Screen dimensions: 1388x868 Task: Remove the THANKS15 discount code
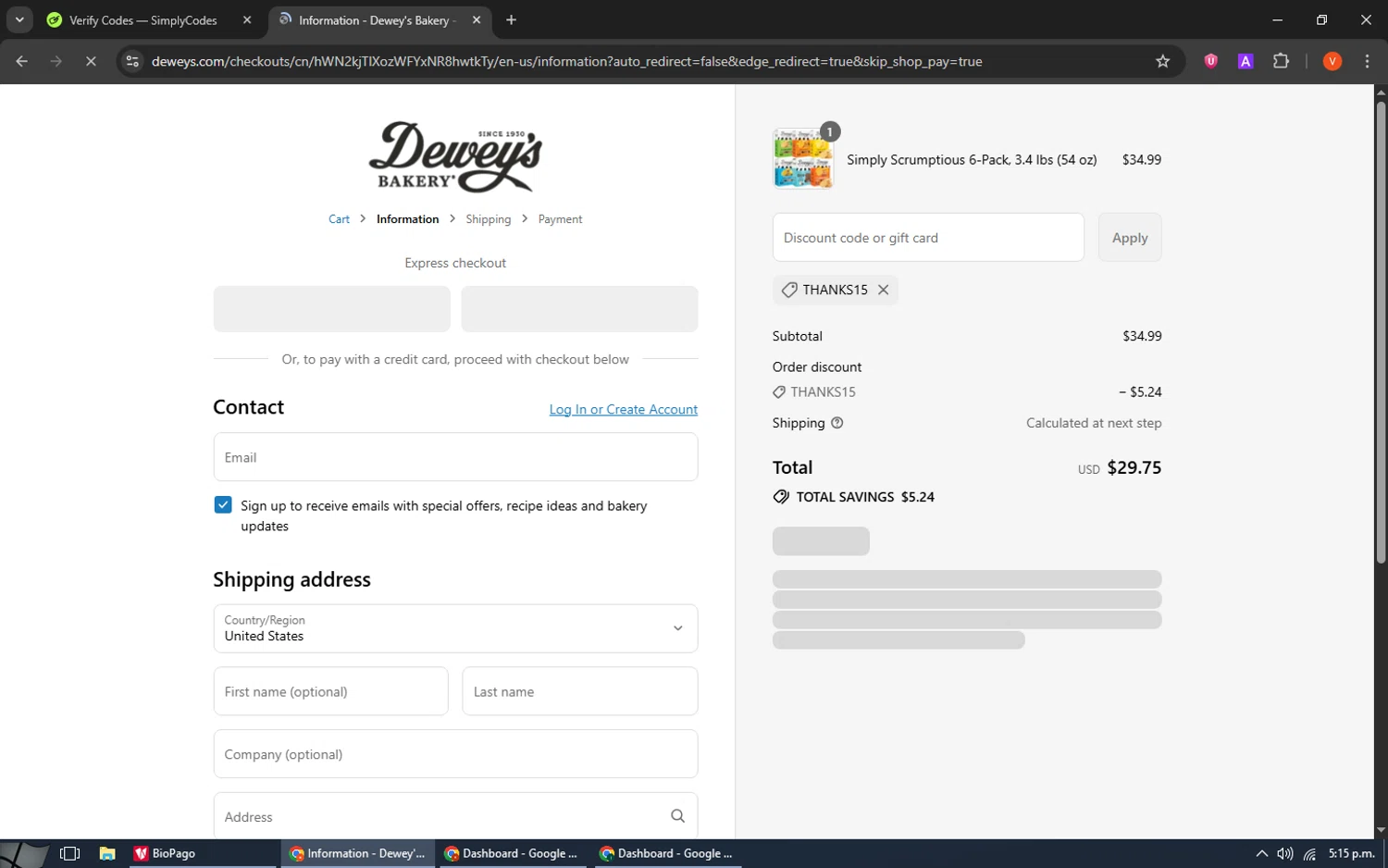pos(883,290)
